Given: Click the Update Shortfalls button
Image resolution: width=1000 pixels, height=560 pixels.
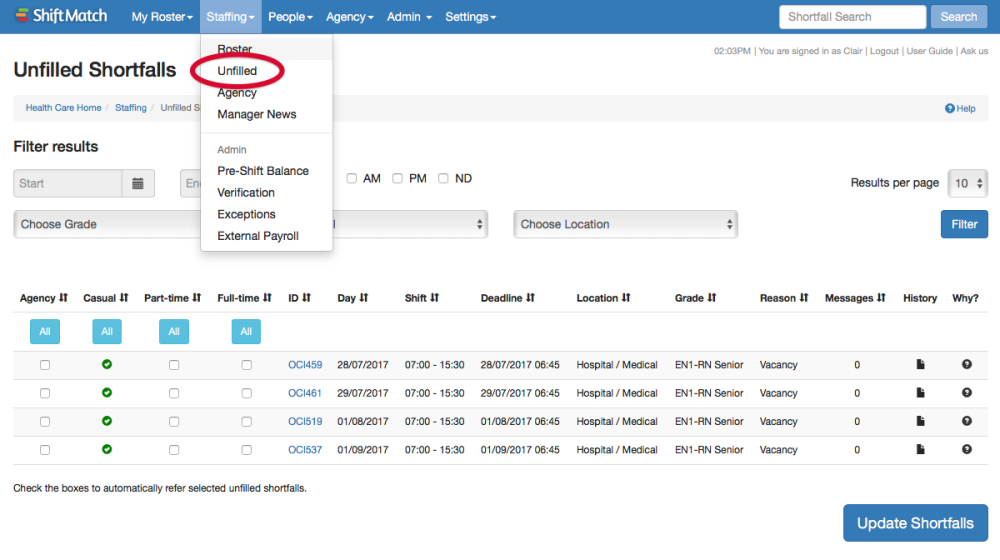Looking at the screenshot, I should [x=915, y=523].
